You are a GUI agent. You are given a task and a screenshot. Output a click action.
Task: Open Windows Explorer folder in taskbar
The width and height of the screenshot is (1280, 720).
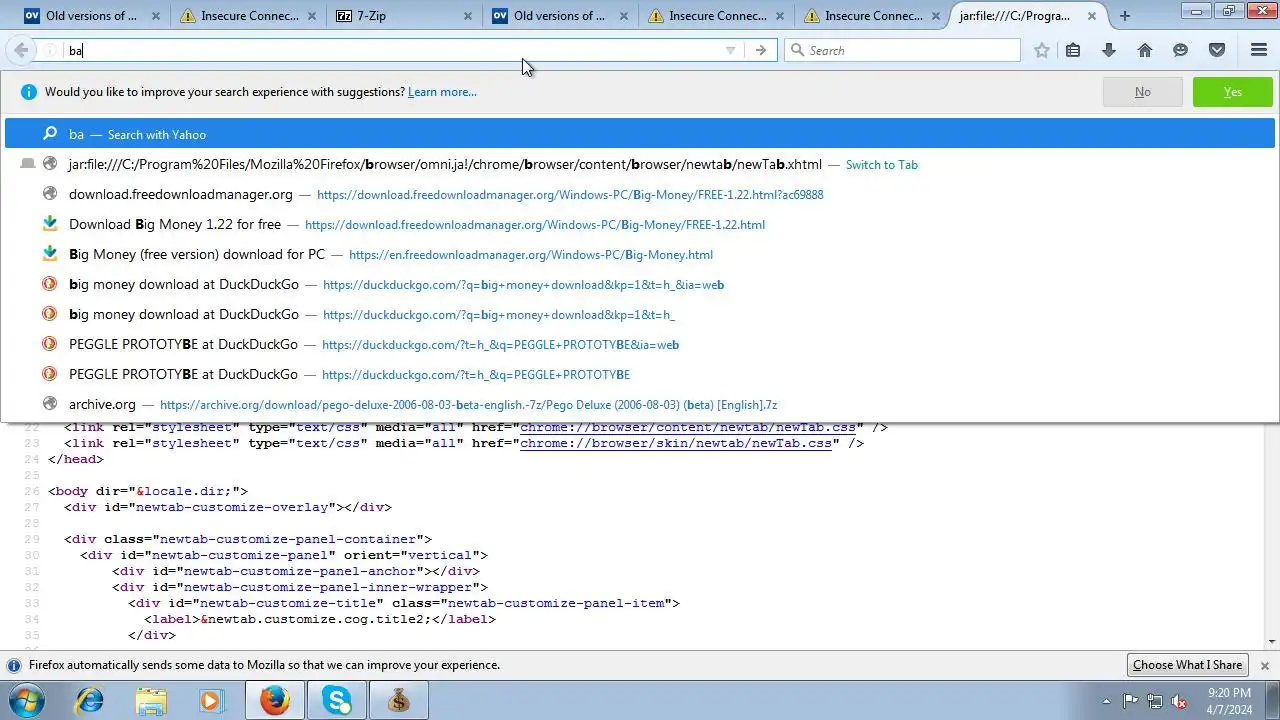point(151,700)
